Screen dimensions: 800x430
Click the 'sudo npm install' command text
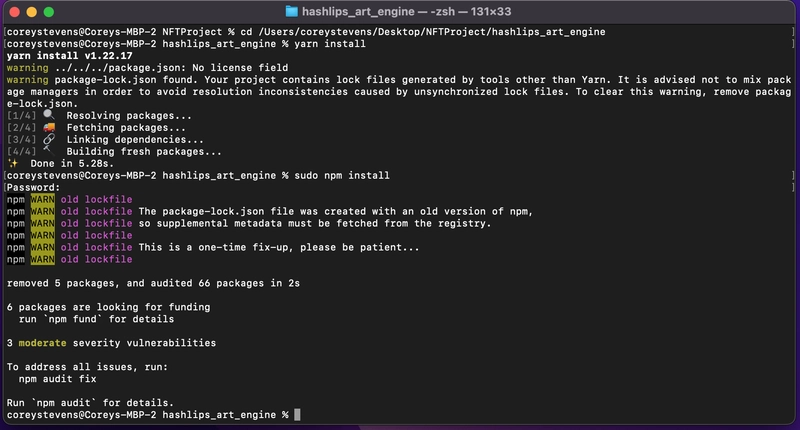342,175
